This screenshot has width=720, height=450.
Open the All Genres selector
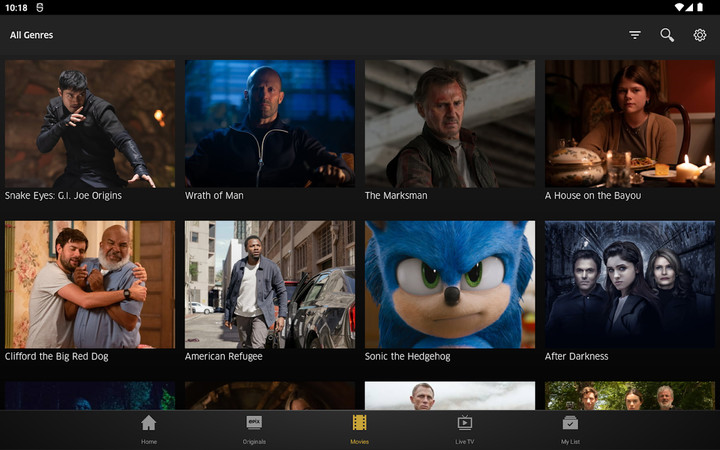31,35
